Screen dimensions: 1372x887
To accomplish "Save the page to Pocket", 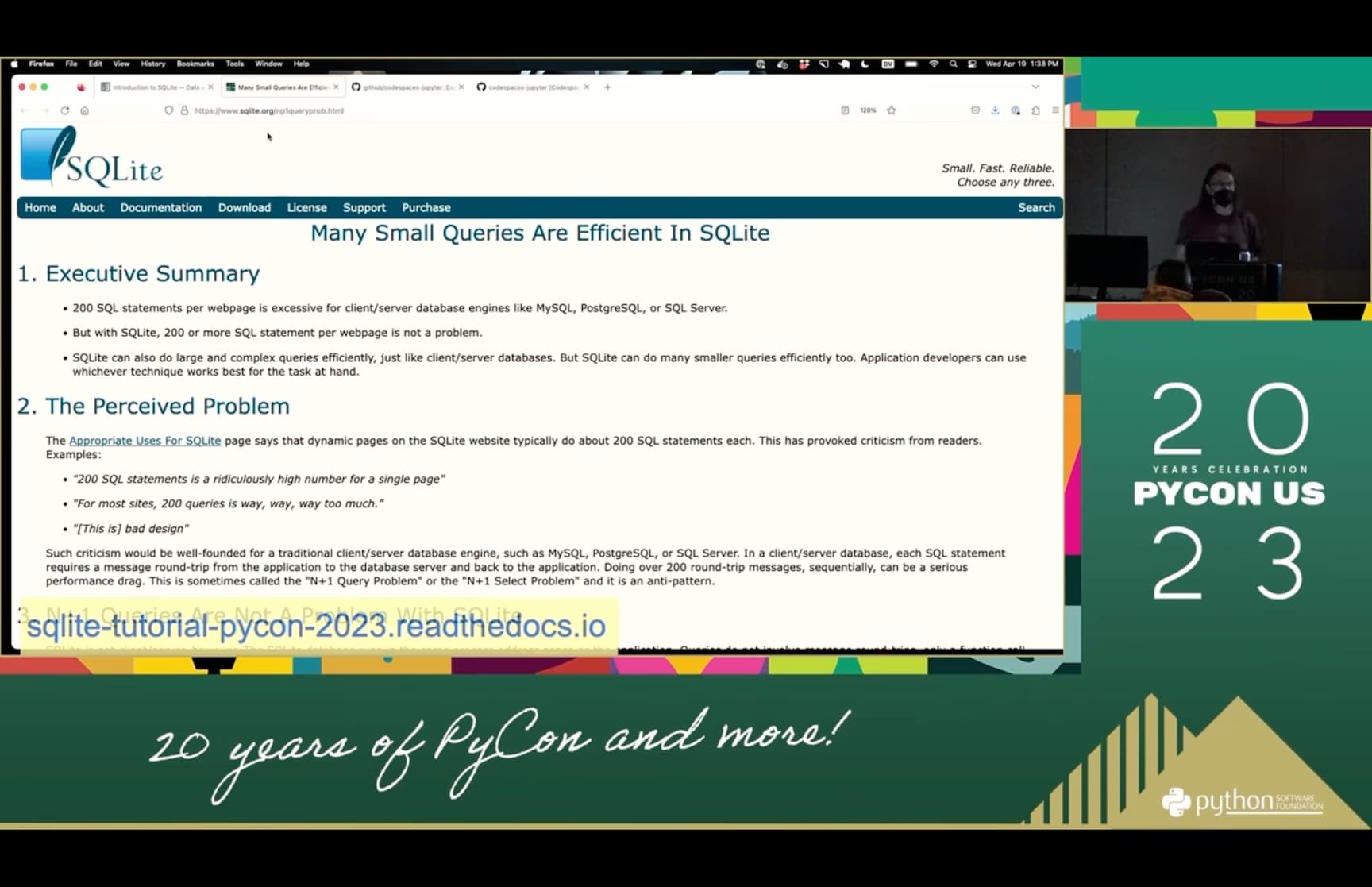I will pos(975,110).
